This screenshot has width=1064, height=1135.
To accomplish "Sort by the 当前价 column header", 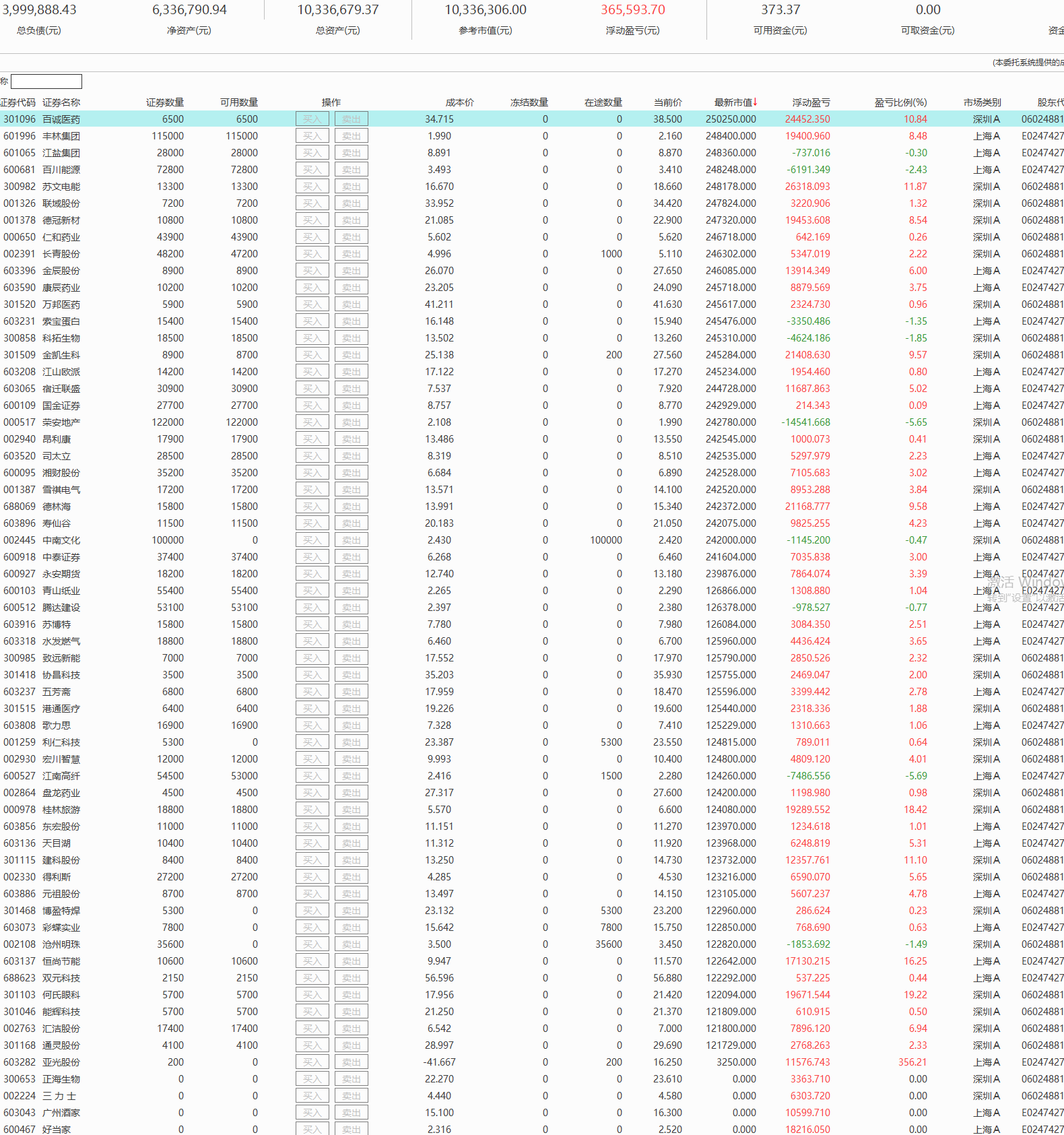I will click(668, 102).
